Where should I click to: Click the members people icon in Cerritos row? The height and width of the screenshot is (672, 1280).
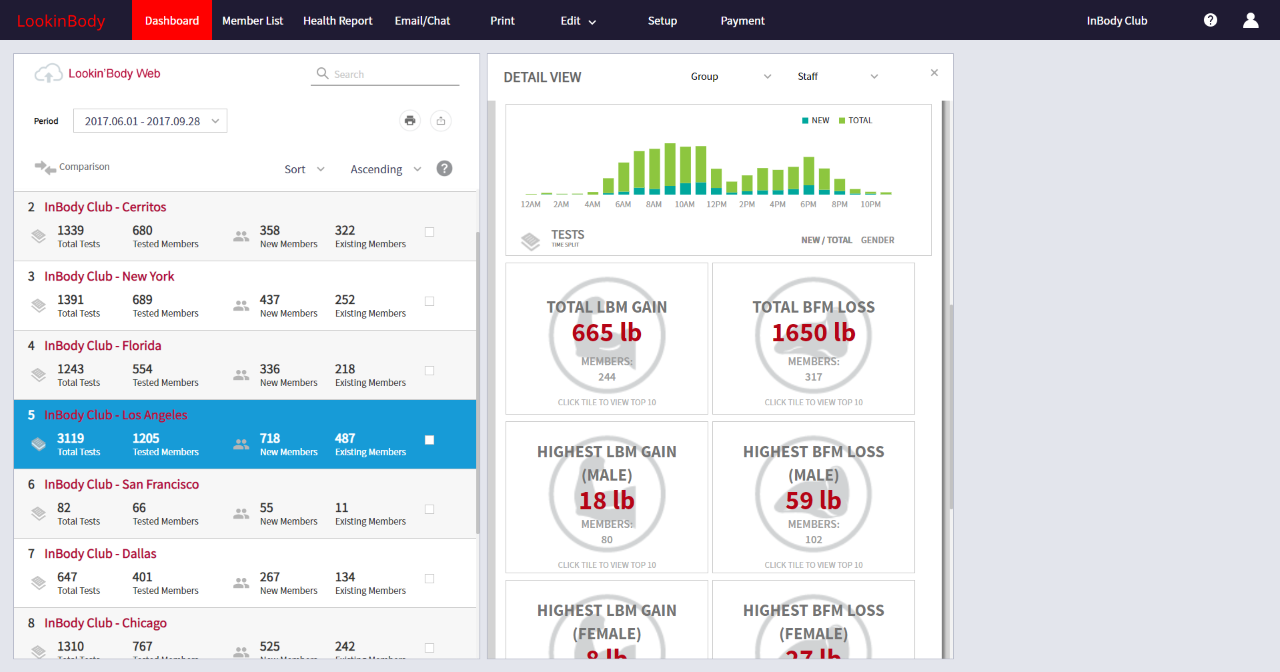coord(241,236)
